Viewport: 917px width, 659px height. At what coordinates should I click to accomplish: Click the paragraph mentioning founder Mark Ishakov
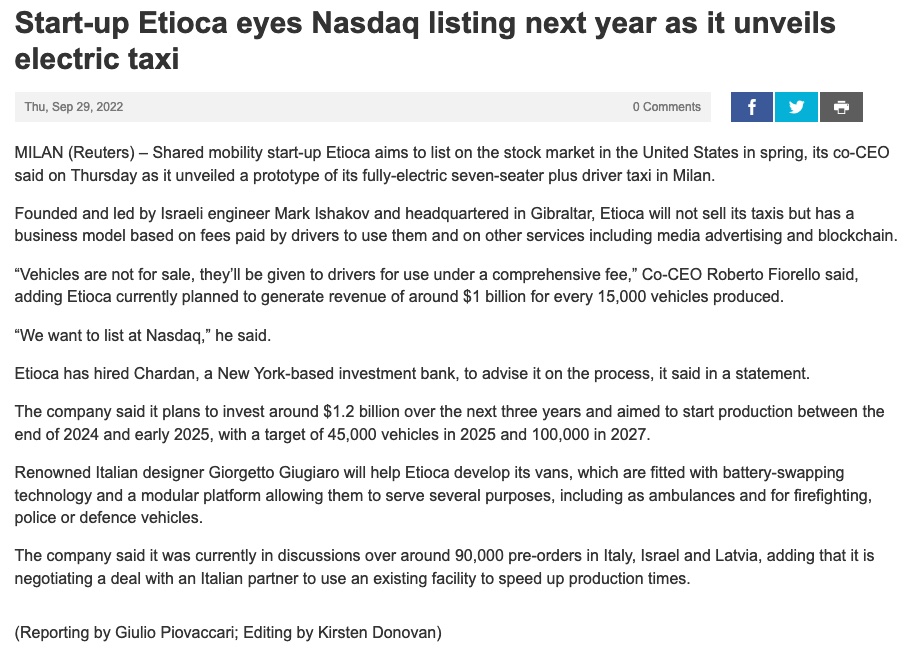(456, 225)
